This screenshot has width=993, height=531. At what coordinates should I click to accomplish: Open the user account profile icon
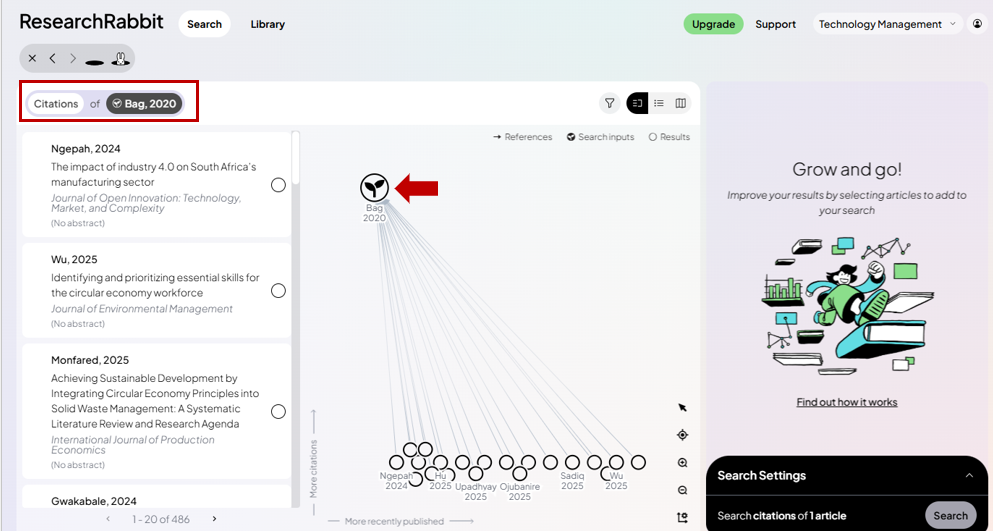pyautogui.click(x=978, y=24)
